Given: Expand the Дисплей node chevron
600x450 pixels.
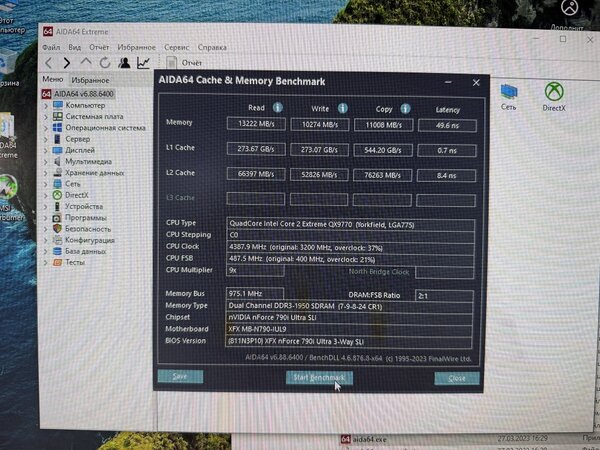Looking at the screenshot, I should 46,150.
